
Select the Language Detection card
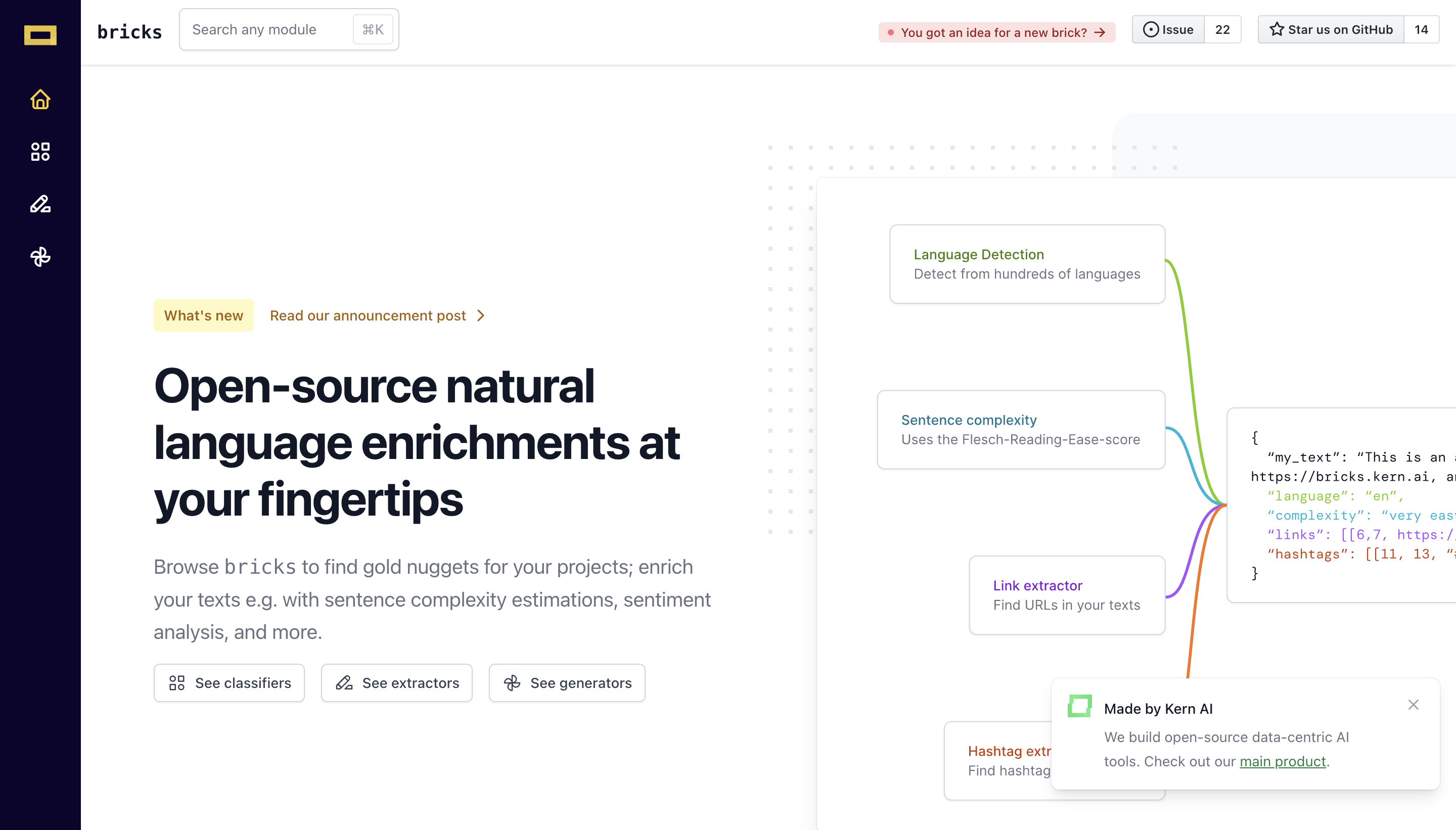[1027, 264]
